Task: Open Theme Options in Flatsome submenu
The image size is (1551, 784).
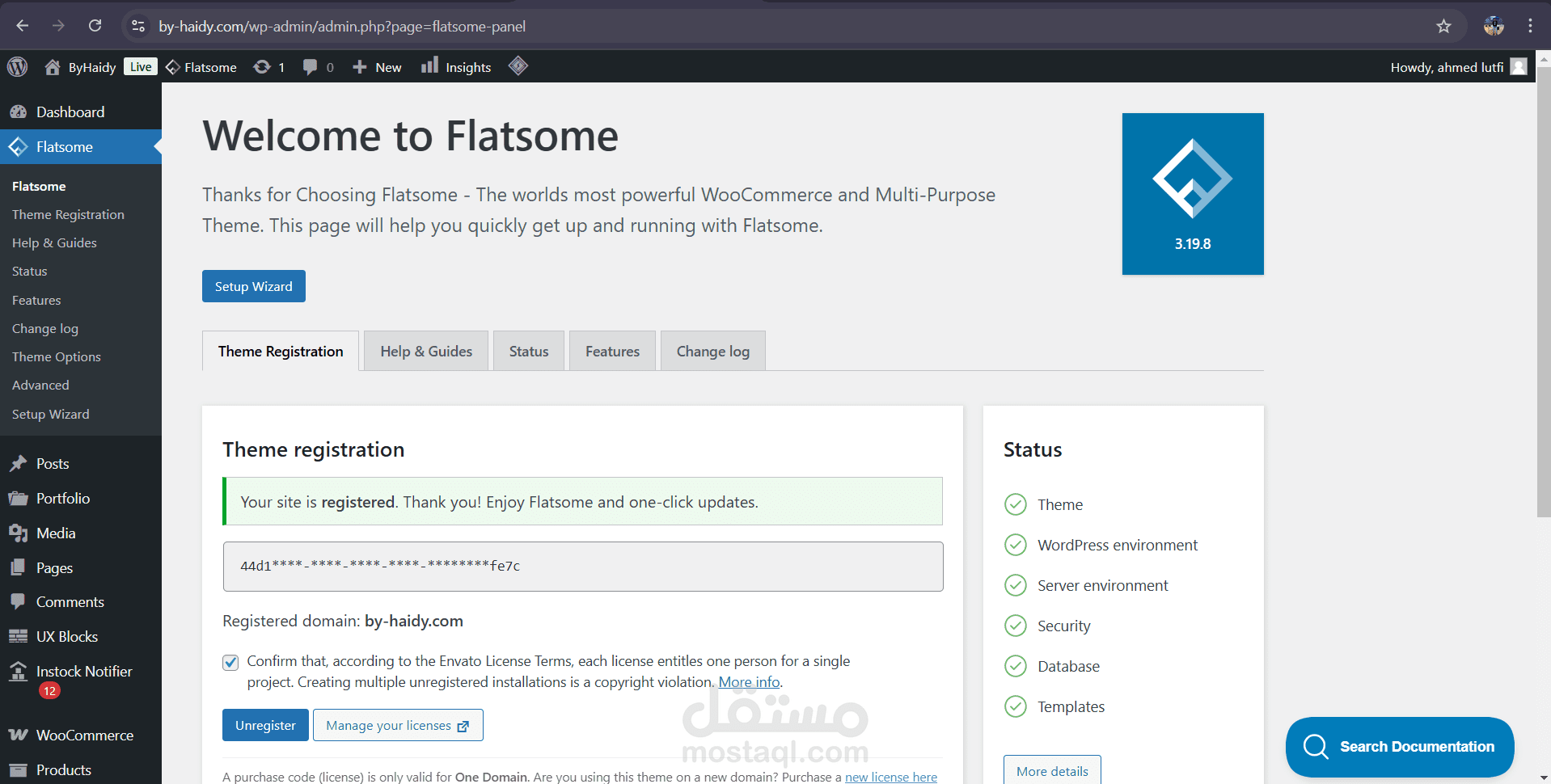Action: pyautogui.click(x=57, y=356)
